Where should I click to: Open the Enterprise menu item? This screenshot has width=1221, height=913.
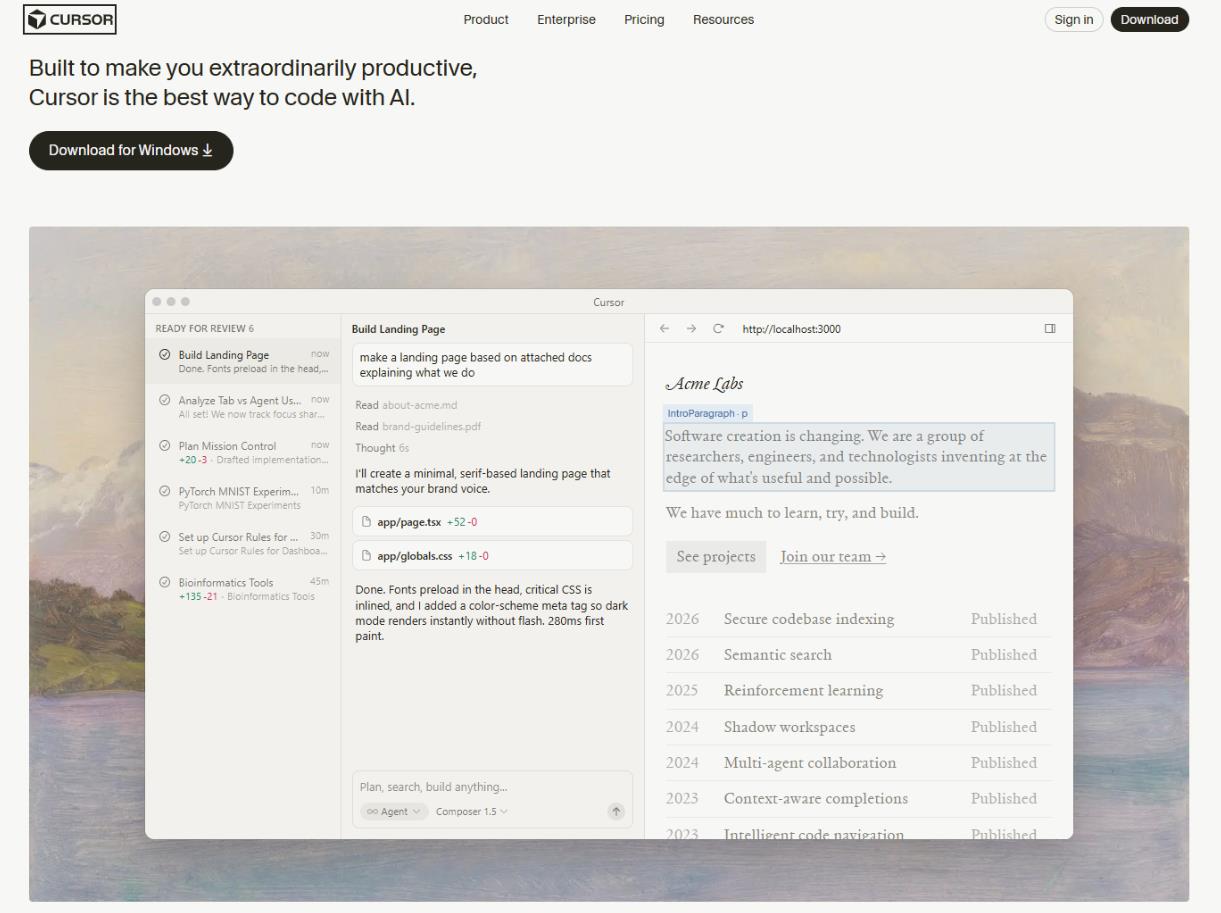tap(566, 20)
